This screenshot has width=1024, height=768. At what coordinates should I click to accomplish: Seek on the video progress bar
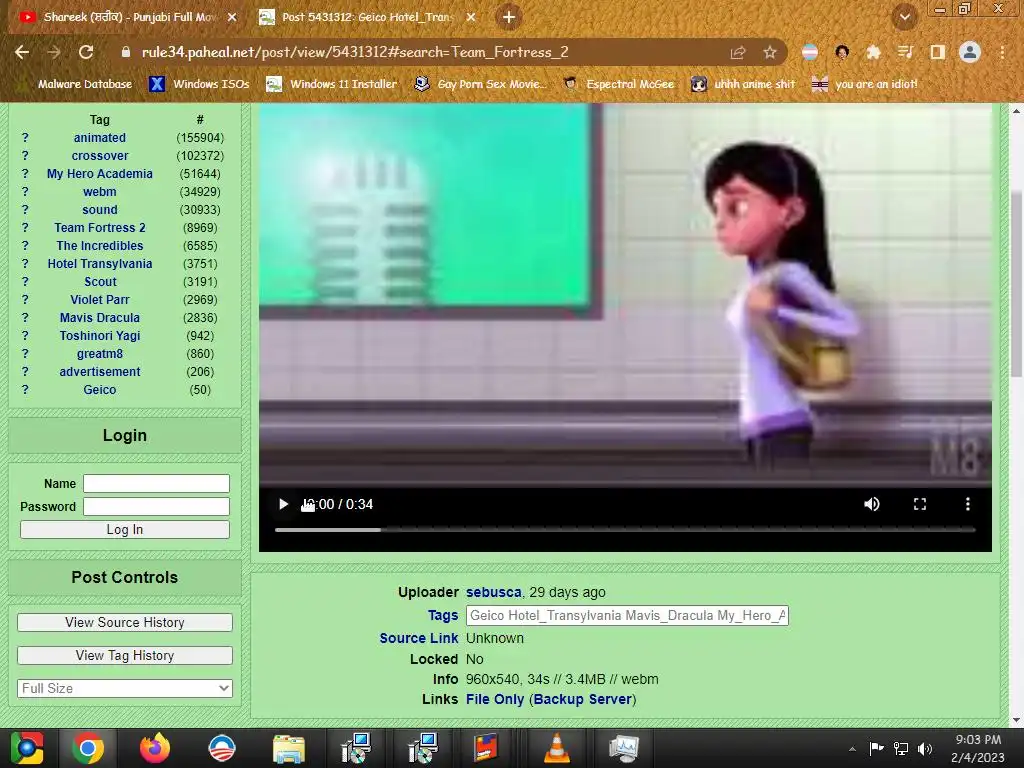[625, 530]
